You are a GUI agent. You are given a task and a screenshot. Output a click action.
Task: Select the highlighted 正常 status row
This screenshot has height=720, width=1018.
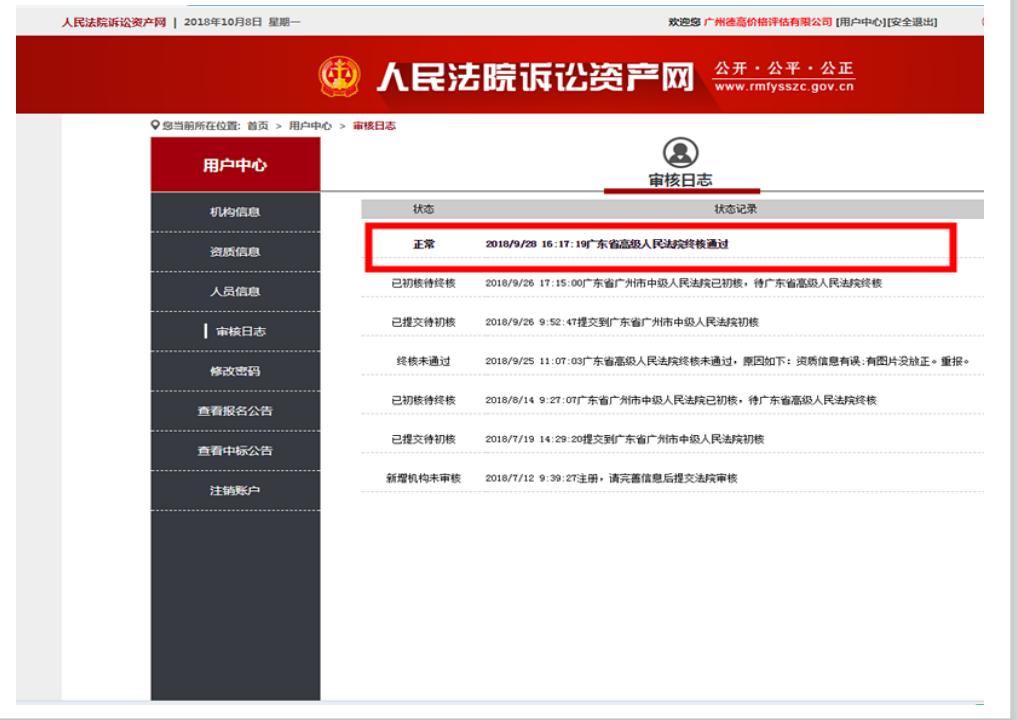[x=661, y=244]
